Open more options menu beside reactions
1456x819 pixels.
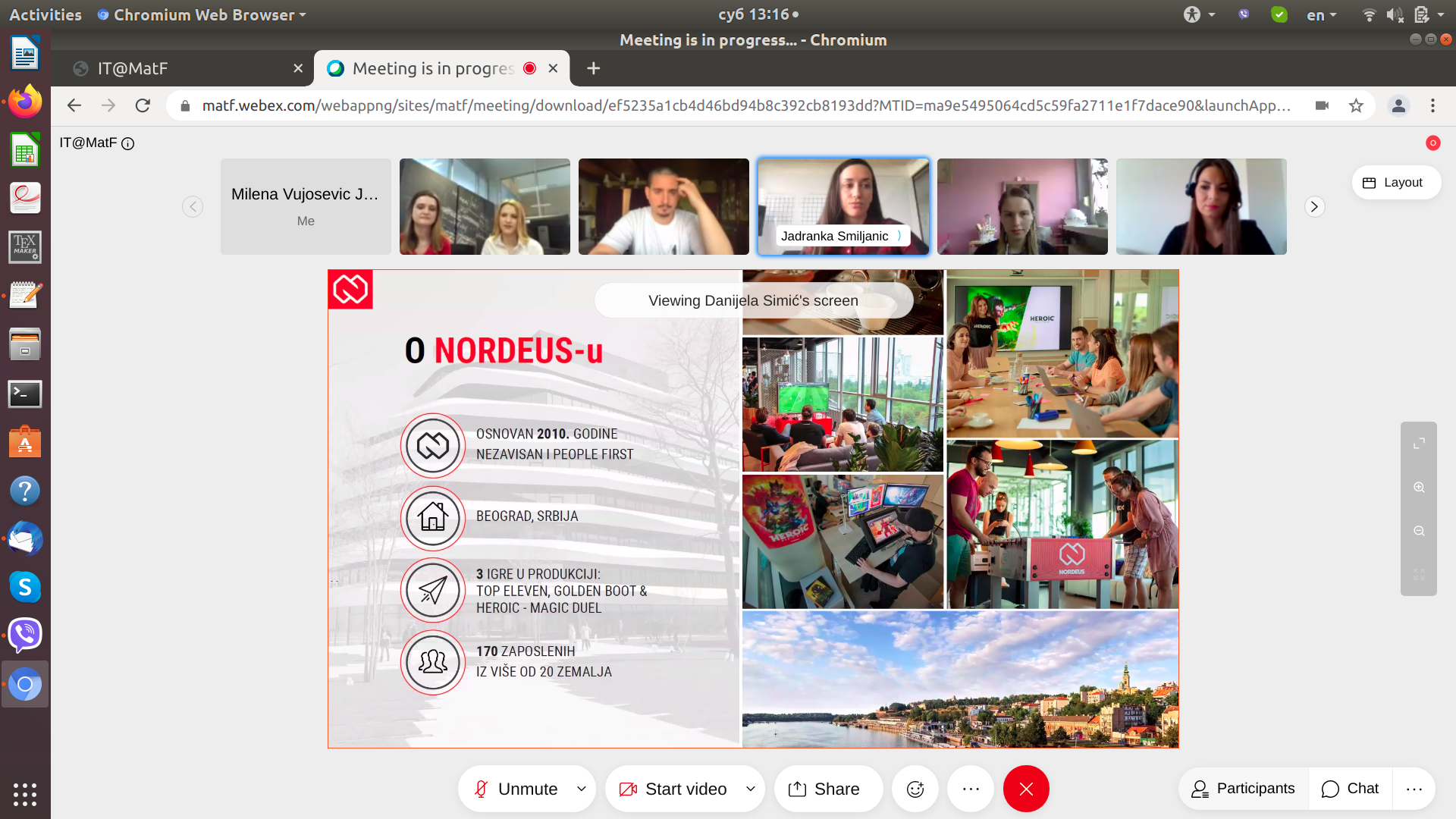pos(971,789)
